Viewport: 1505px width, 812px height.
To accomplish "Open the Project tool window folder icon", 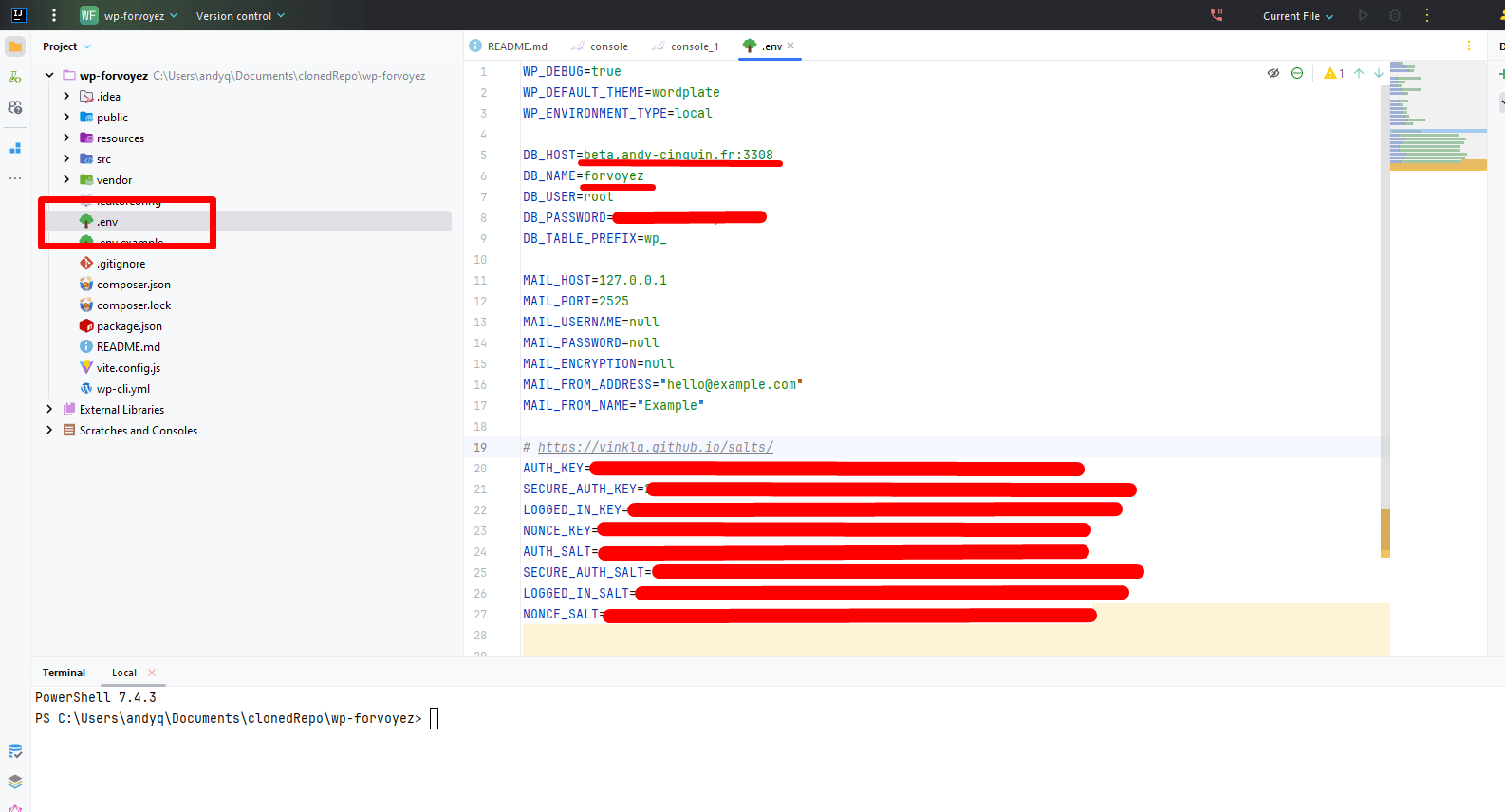I will tap(15, 46).
